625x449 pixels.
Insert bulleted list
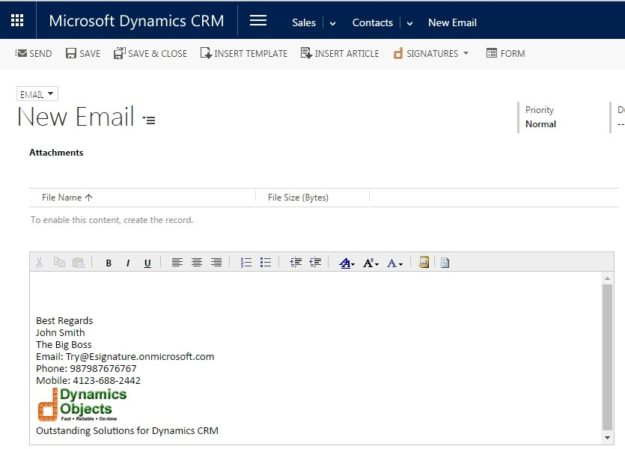pos(265,262)
